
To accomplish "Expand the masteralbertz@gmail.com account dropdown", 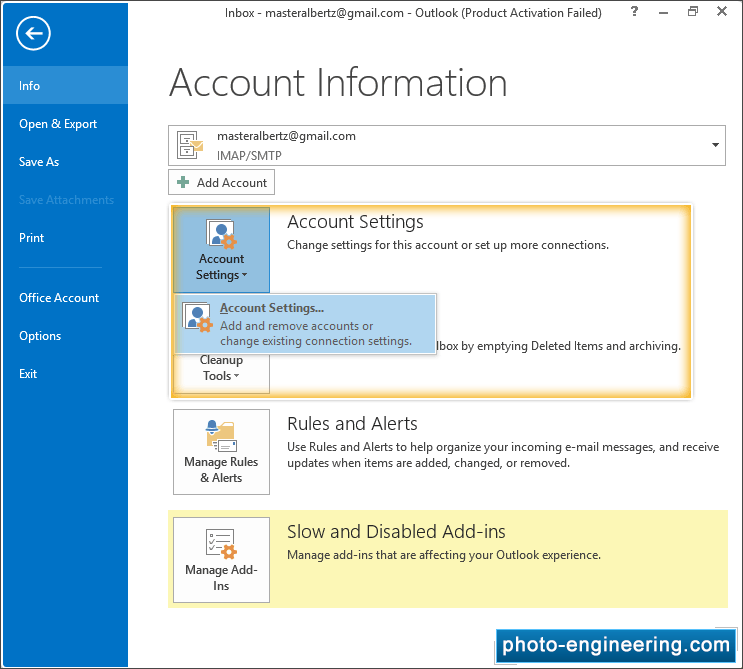I will pyautogui.click(x=446, y=145).
